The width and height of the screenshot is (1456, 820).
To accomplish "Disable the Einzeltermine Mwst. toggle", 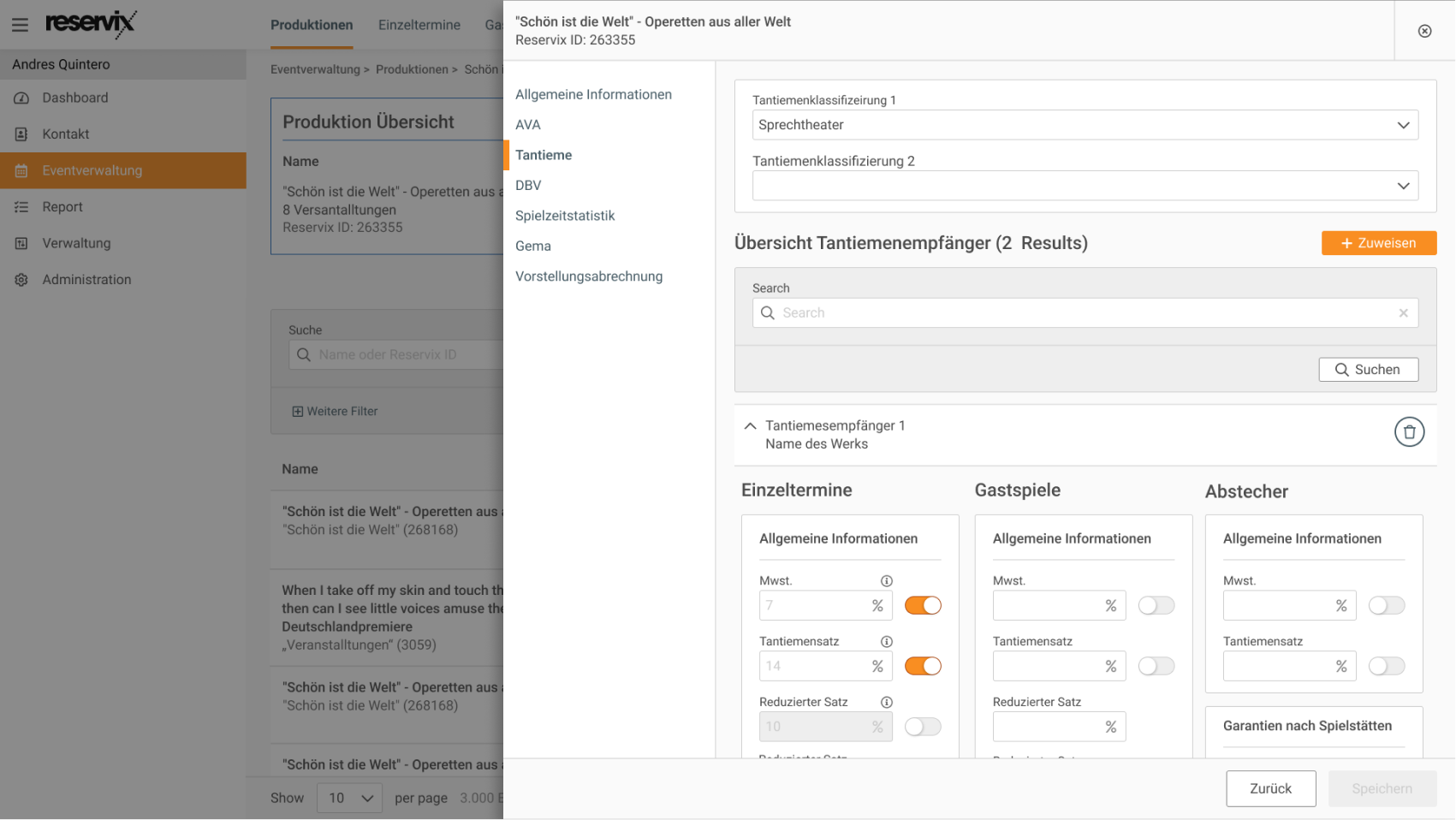I will tap(923, 606).
